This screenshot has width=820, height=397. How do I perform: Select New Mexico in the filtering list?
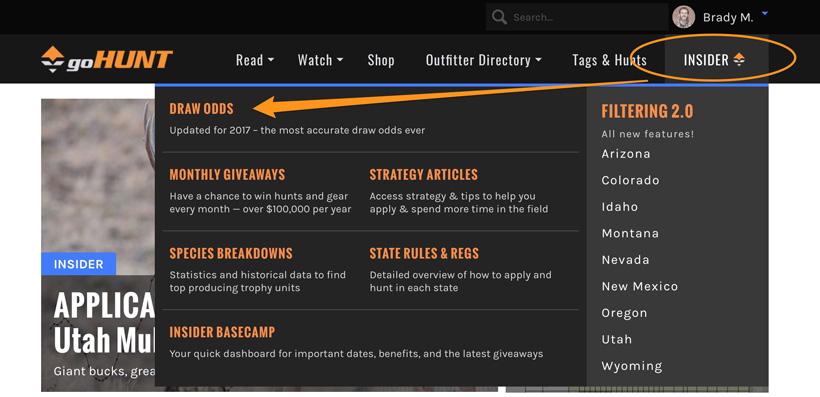[640, 286]
